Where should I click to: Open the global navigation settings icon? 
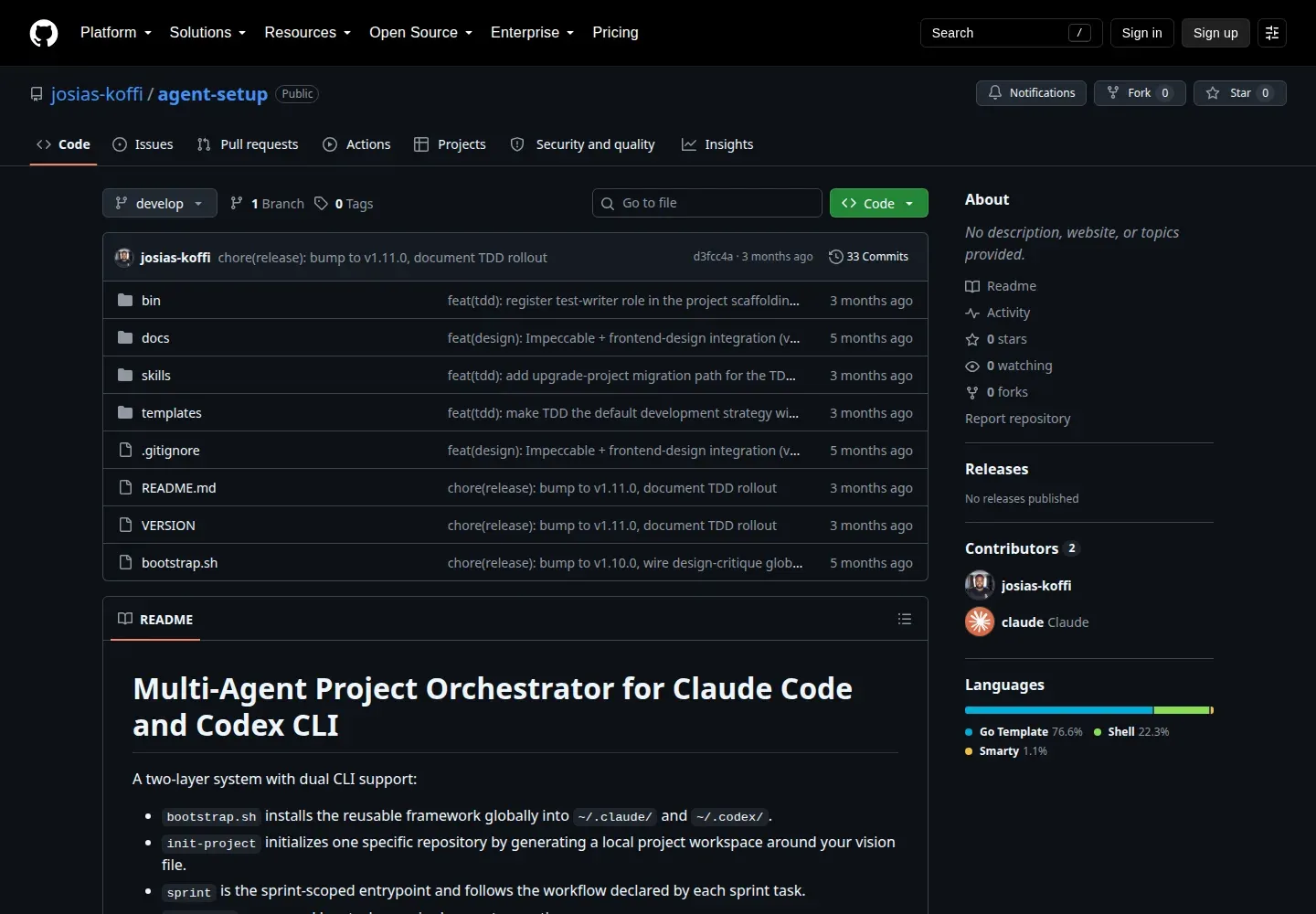pos(1271,33)
